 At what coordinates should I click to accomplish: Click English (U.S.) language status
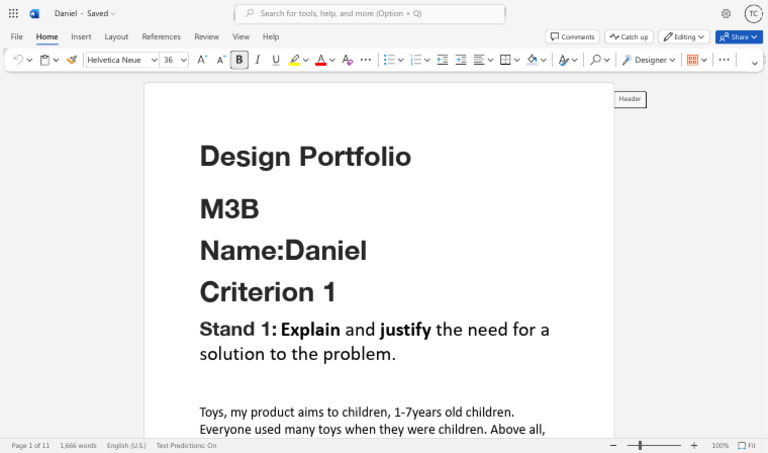coord(126,446)
